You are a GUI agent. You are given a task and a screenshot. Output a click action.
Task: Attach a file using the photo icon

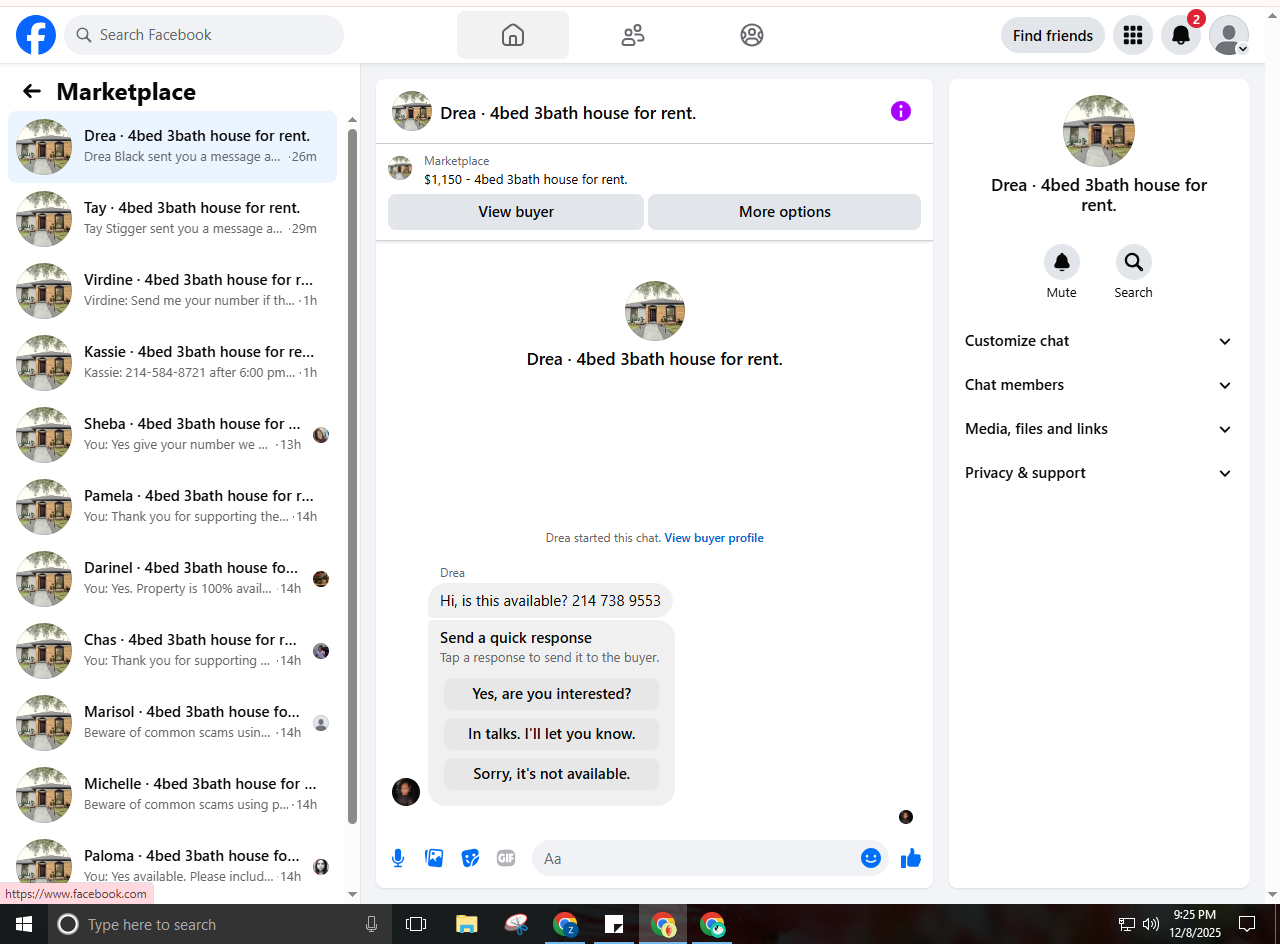click(434, 858)
